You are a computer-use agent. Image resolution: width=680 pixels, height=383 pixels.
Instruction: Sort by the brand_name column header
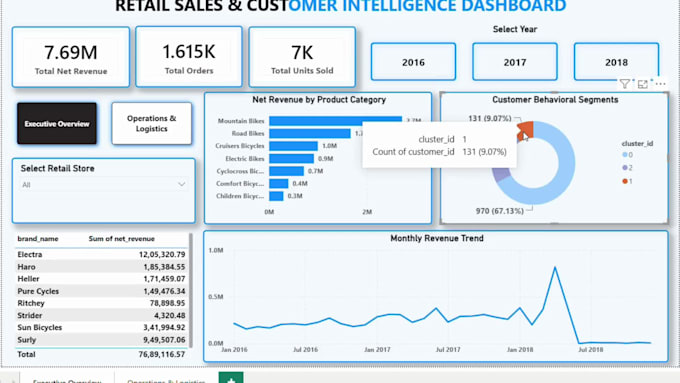click(38, 239)
